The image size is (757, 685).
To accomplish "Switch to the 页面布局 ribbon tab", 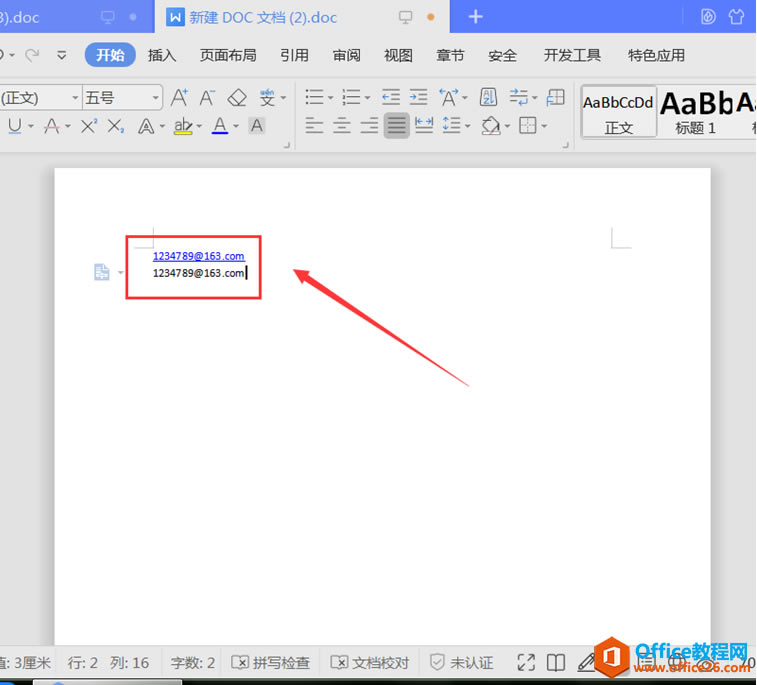I will (x=228, y=55).
